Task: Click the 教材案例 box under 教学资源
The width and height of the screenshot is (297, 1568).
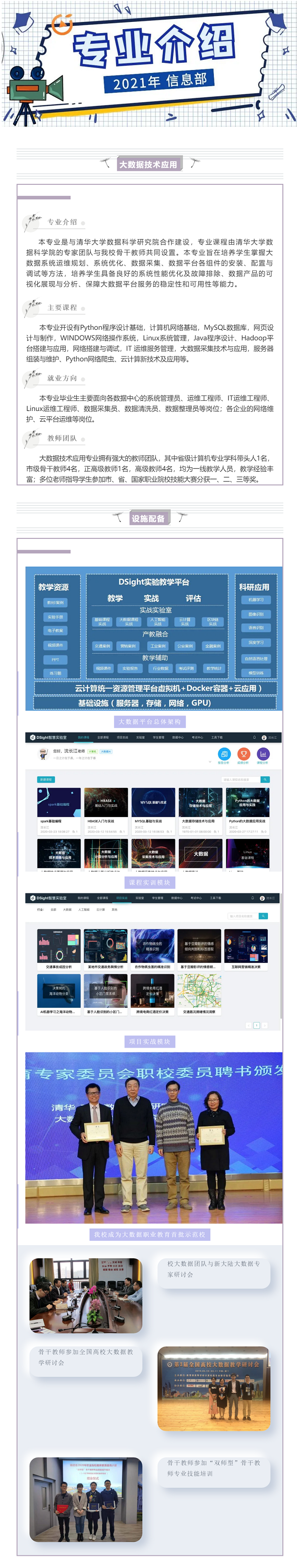Action: (x=55, y=602)
